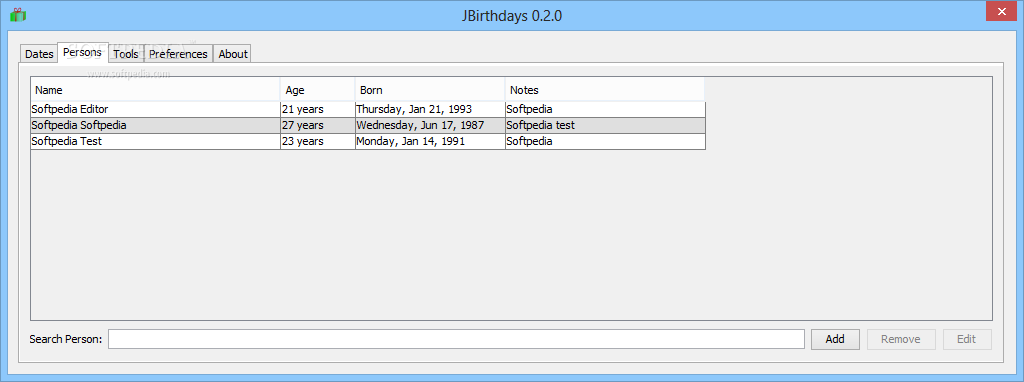
Task: Sort by the Age column header
Action: tap(318, 90)
